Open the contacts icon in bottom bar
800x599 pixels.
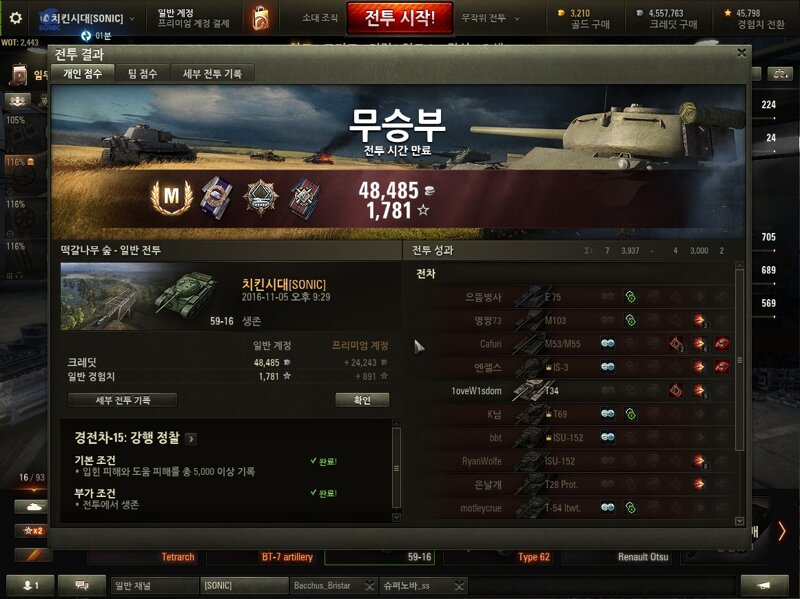(x=30, y=585)
